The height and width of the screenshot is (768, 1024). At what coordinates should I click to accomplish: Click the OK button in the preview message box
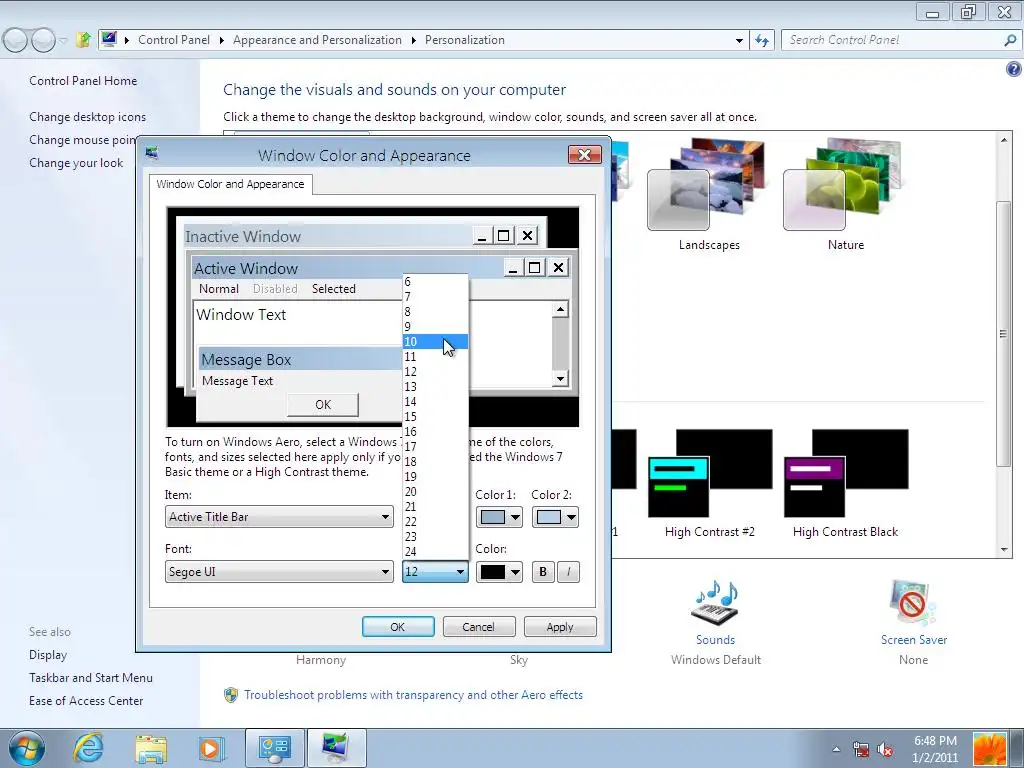point(323,405)
